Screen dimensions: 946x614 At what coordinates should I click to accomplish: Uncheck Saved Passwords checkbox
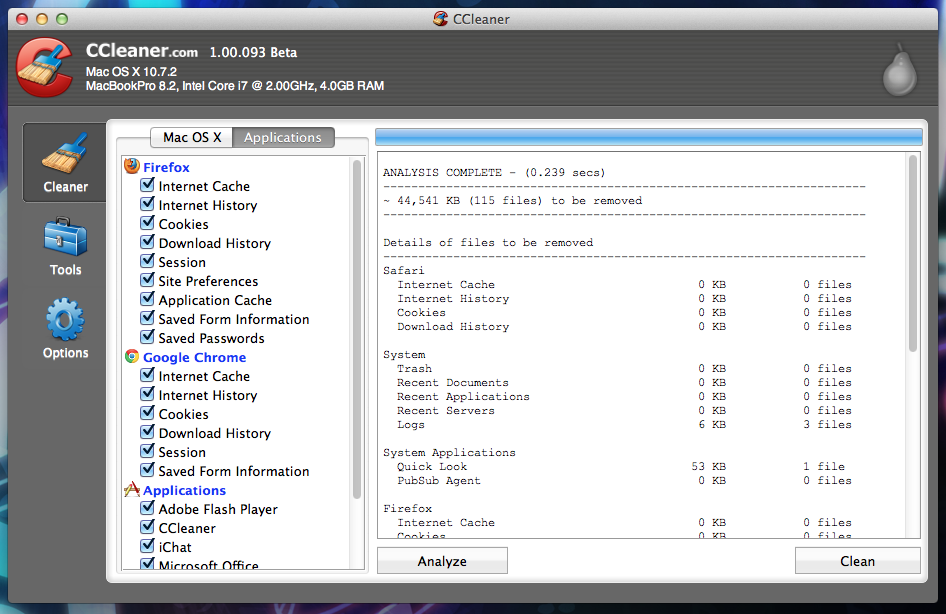coord(147,337)
